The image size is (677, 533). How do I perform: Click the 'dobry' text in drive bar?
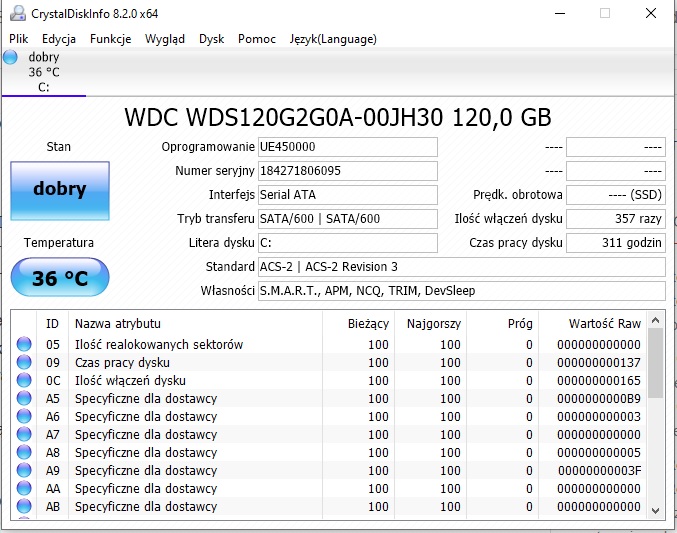click(x=44, y=57)
